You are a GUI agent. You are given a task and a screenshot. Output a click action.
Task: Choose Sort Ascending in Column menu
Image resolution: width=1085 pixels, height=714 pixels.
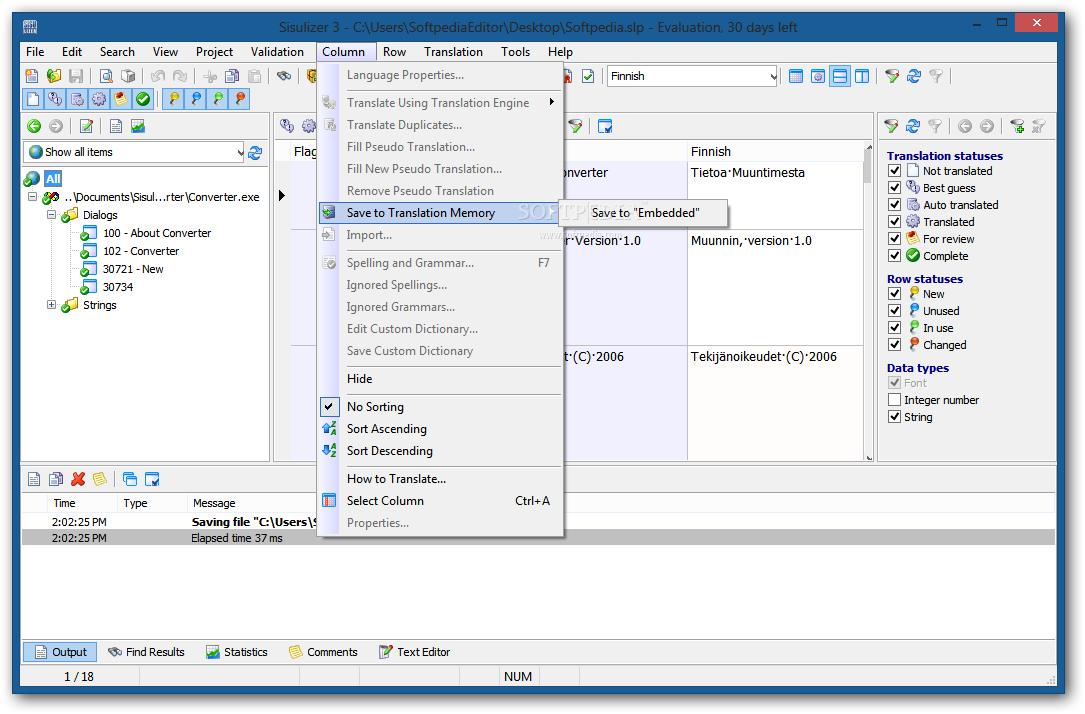pyautogui.click(x=440, y=429)
